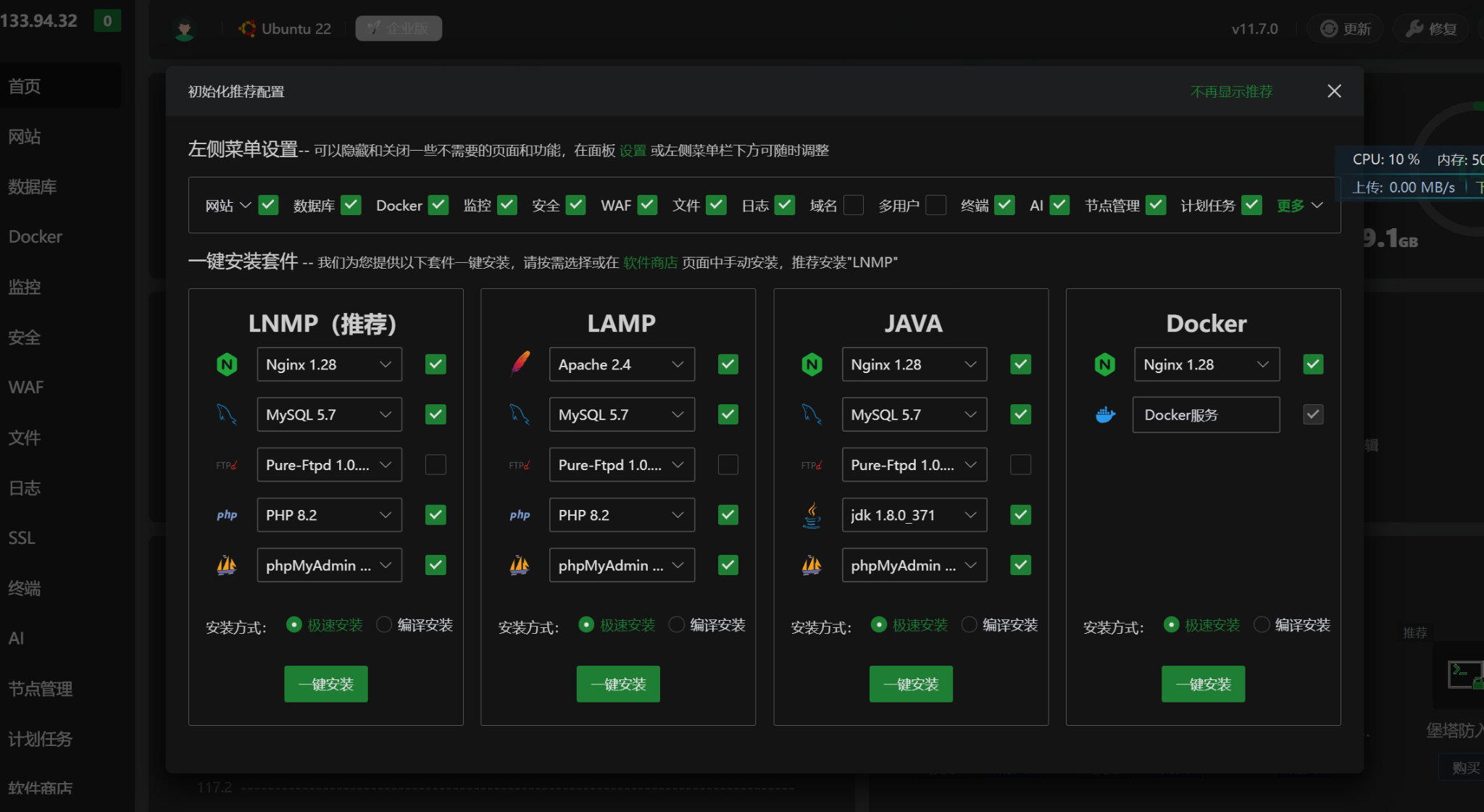
Task: Uncheck PHP 8.2 checkbox in LAMP panel
Action: [728, 515]
